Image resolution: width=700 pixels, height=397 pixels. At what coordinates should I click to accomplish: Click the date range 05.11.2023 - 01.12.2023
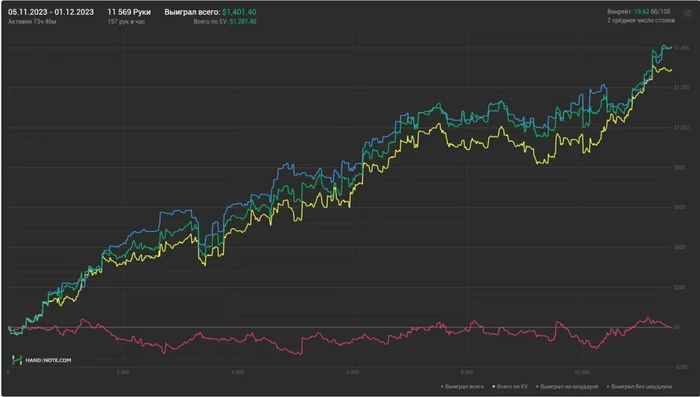coord(51,12)
